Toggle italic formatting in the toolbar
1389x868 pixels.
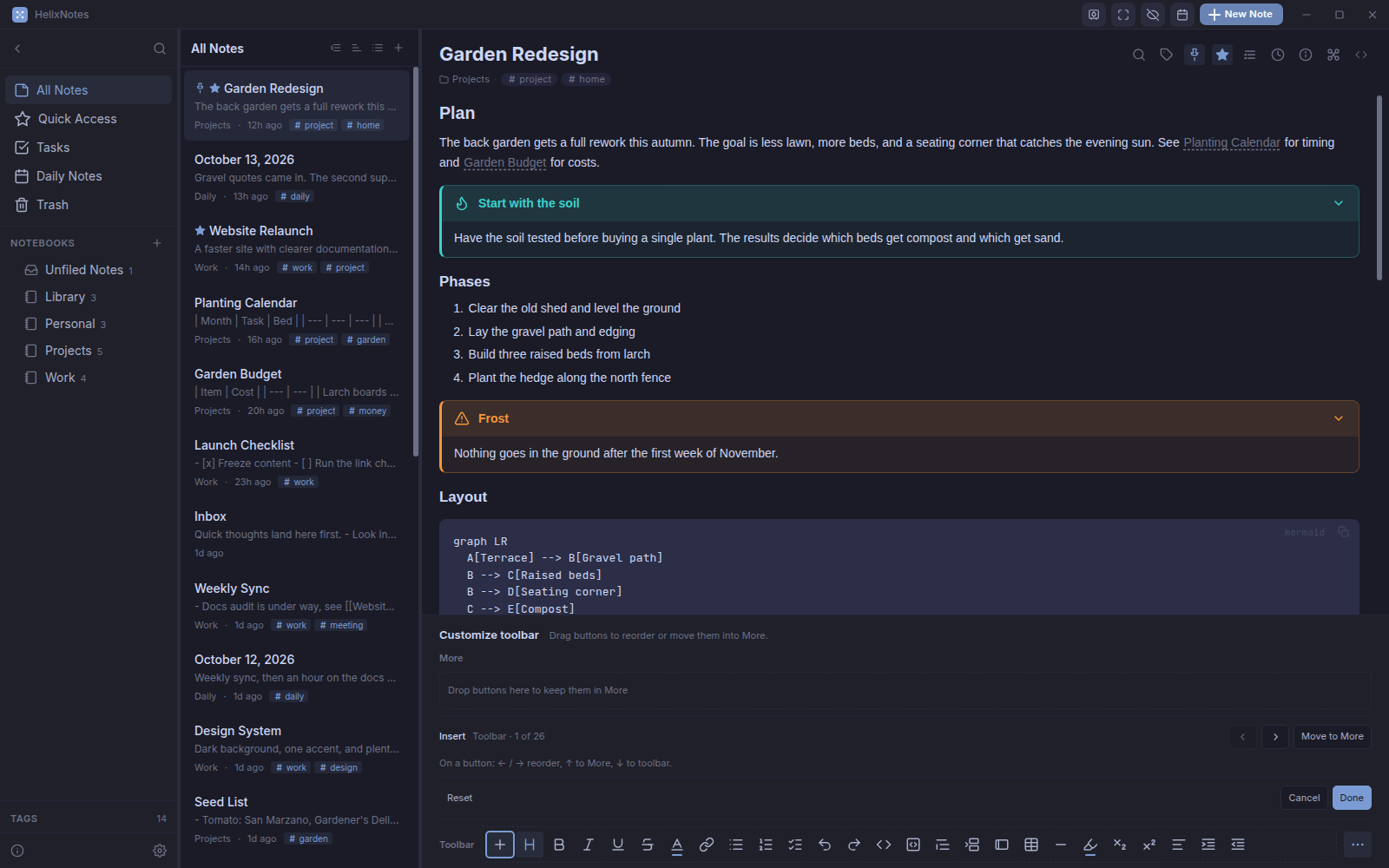[x=589, y=845]
